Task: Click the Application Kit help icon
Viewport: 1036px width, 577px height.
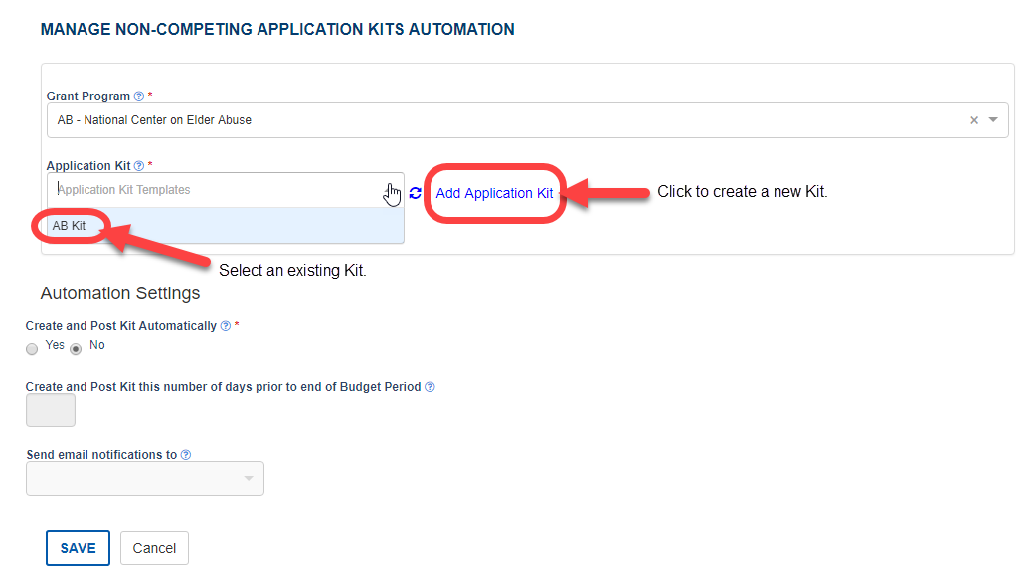Action: coord(139,166)
